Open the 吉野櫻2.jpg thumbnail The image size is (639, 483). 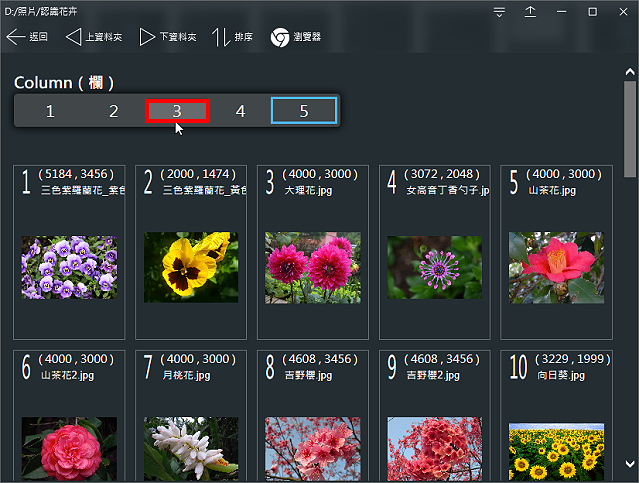435,449
